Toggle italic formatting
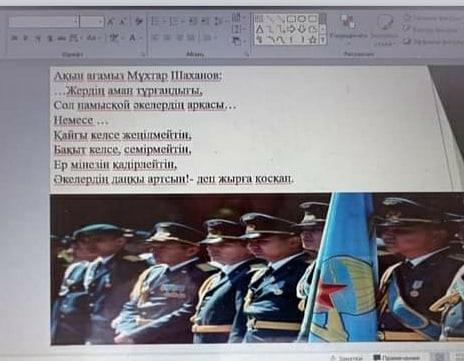Viewport: 464px width, 361px height. tap(26, 38)
